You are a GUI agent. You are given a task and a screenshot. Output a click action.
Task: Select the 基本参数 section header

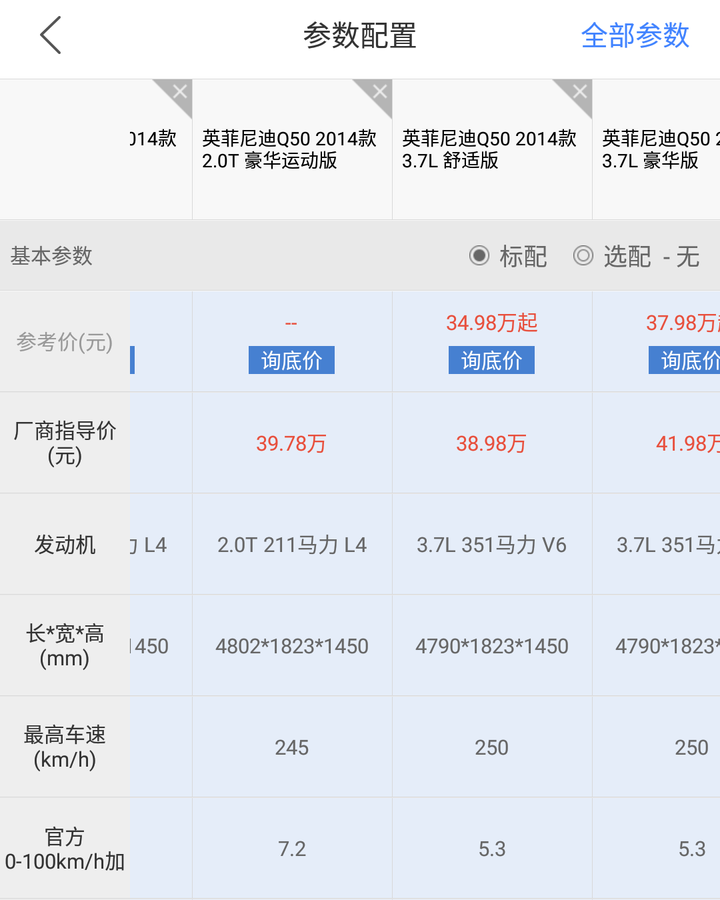(x=51, y=256)
